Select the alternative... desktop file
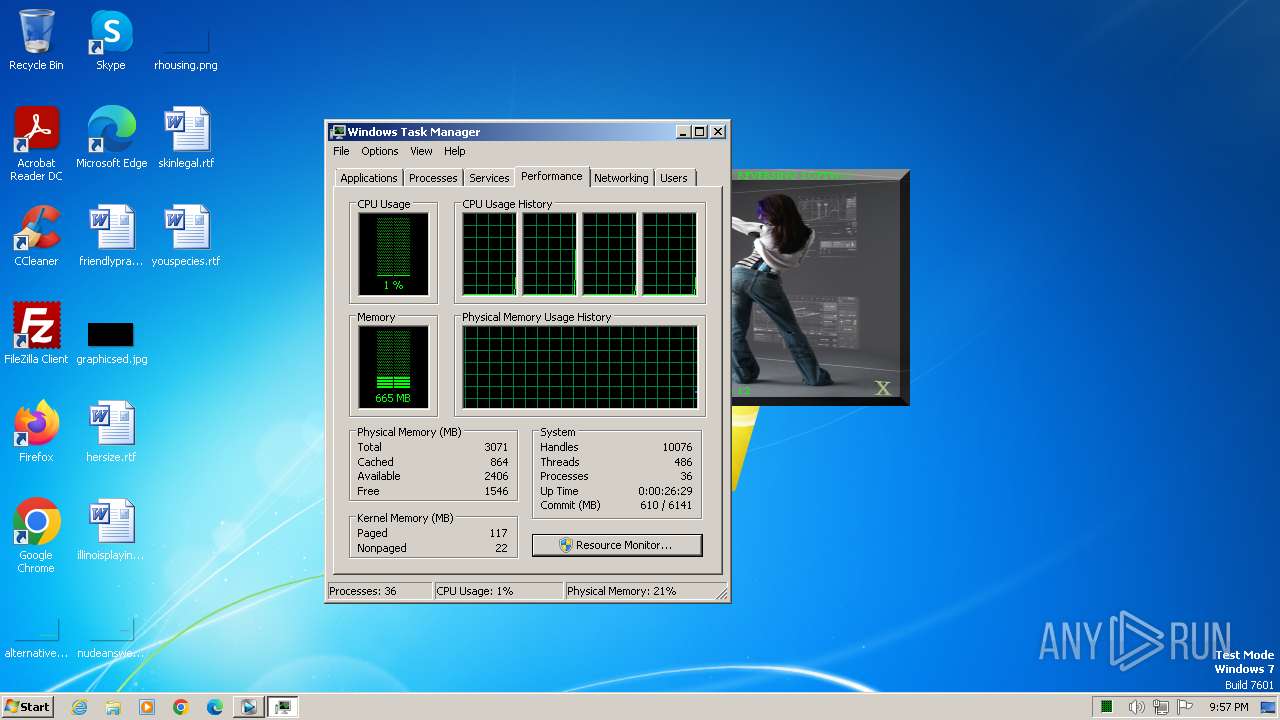This screenshot has height=720, width=1280. click(36, 640)
